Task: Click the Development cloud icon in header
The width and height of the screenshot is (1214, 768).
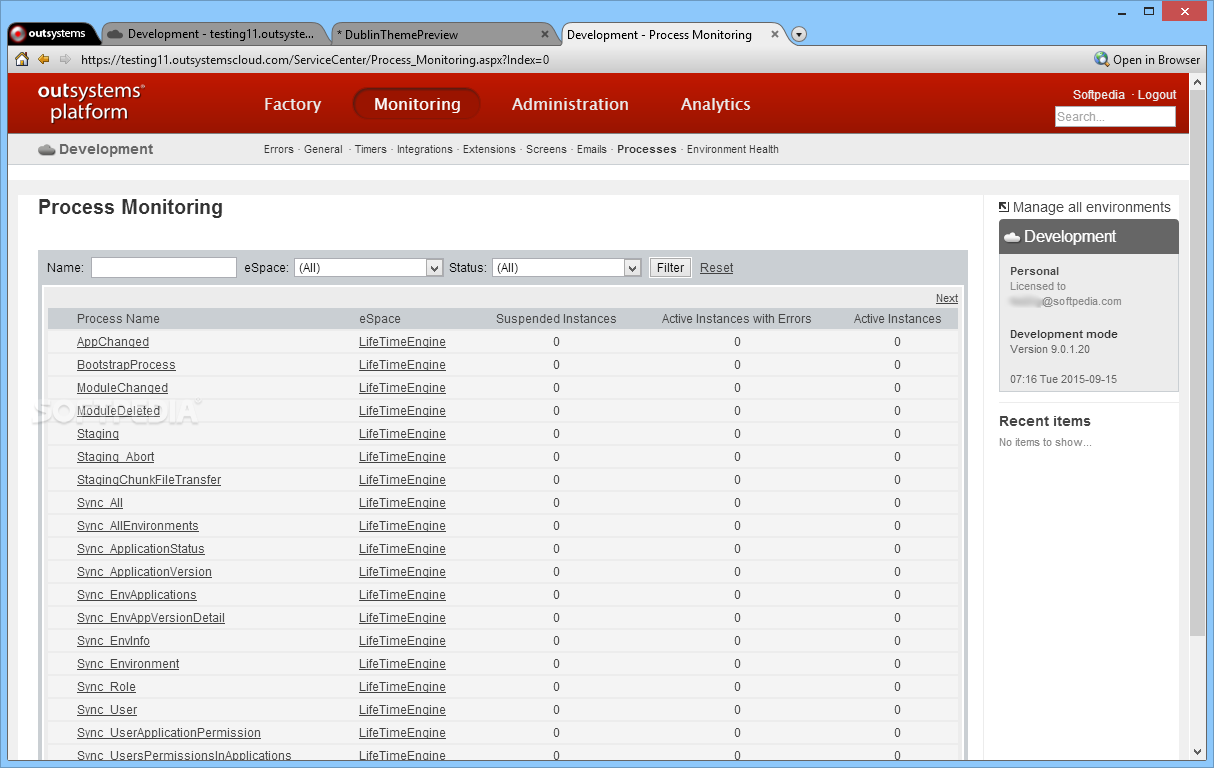Action: click(x=46, y=150)
